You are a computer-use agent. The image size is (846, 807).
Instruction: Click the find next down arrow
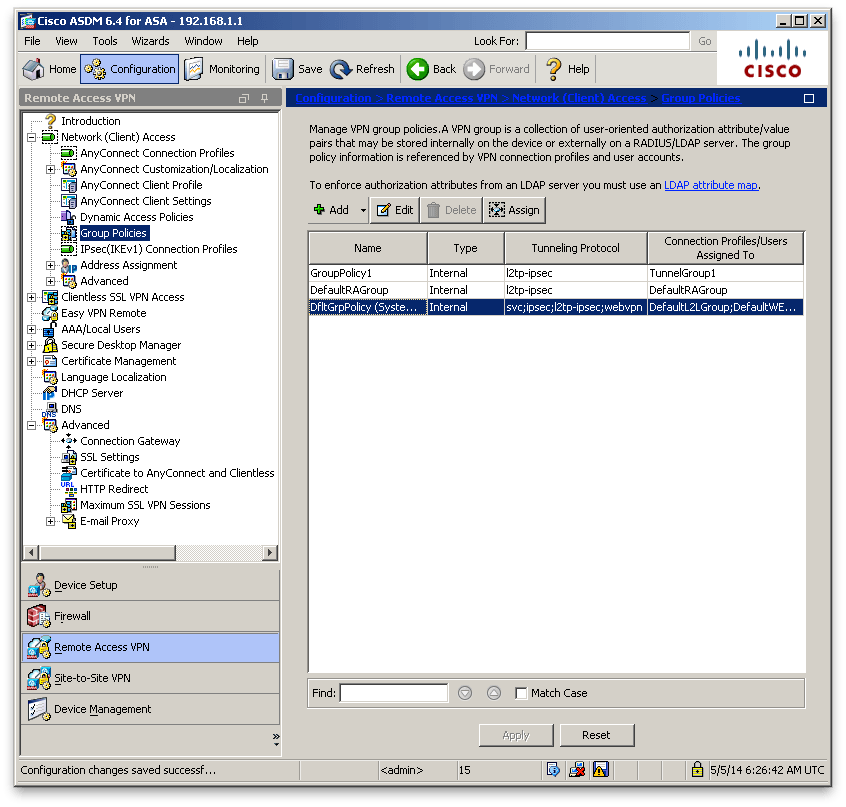click(465, 693)
